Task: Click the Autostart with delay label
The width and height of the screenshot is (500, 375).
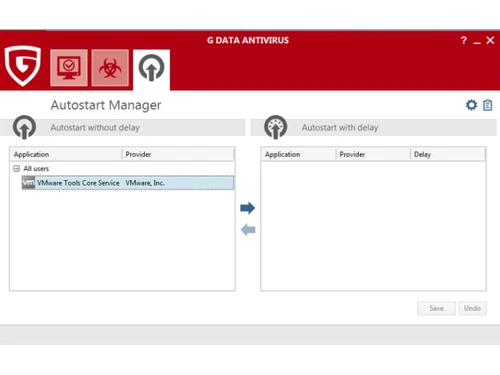Action: click(340, 128)
